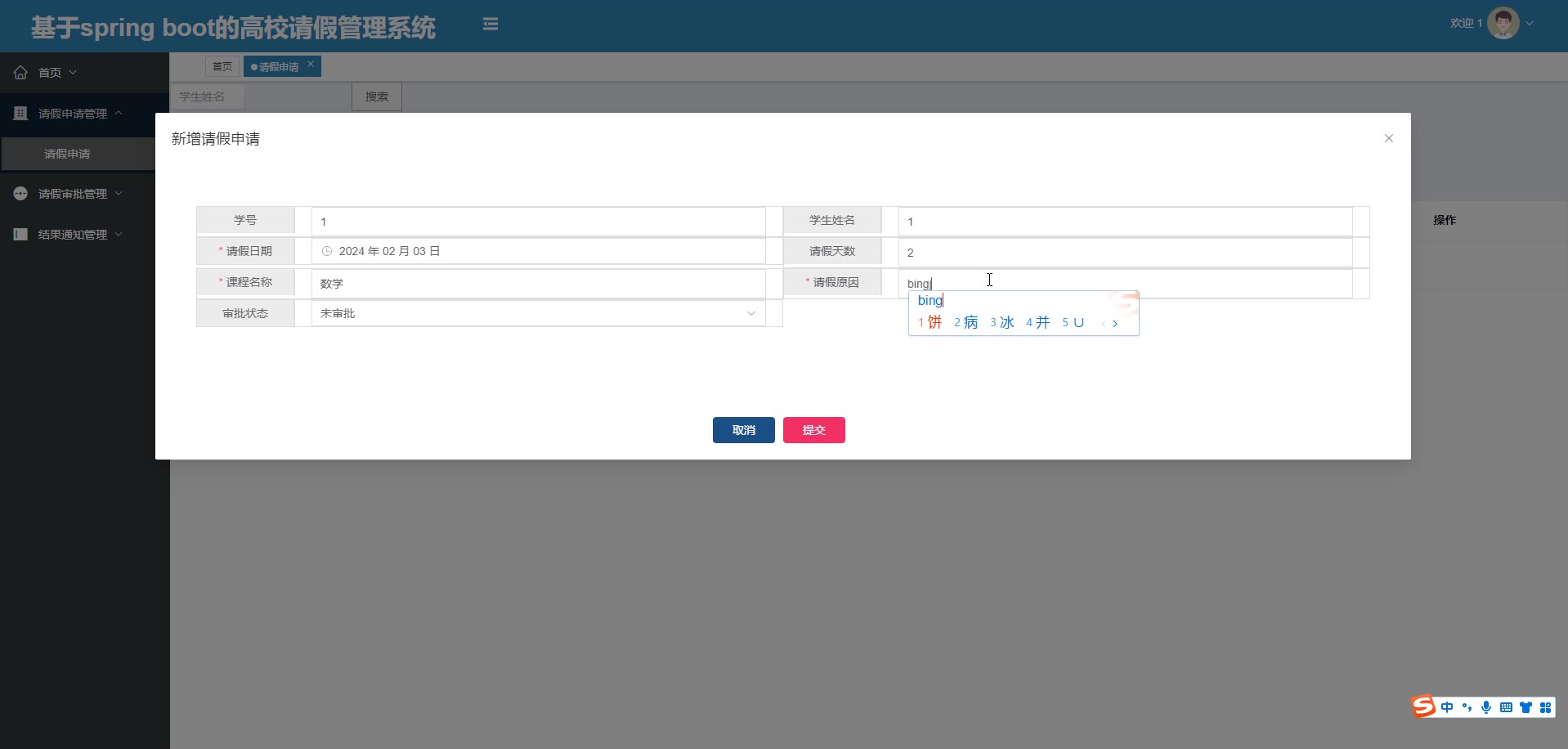This screenshot has height=749, width=1568.
Task: Click the 学生姓名 search input field
Action: (x=208, y=96)
